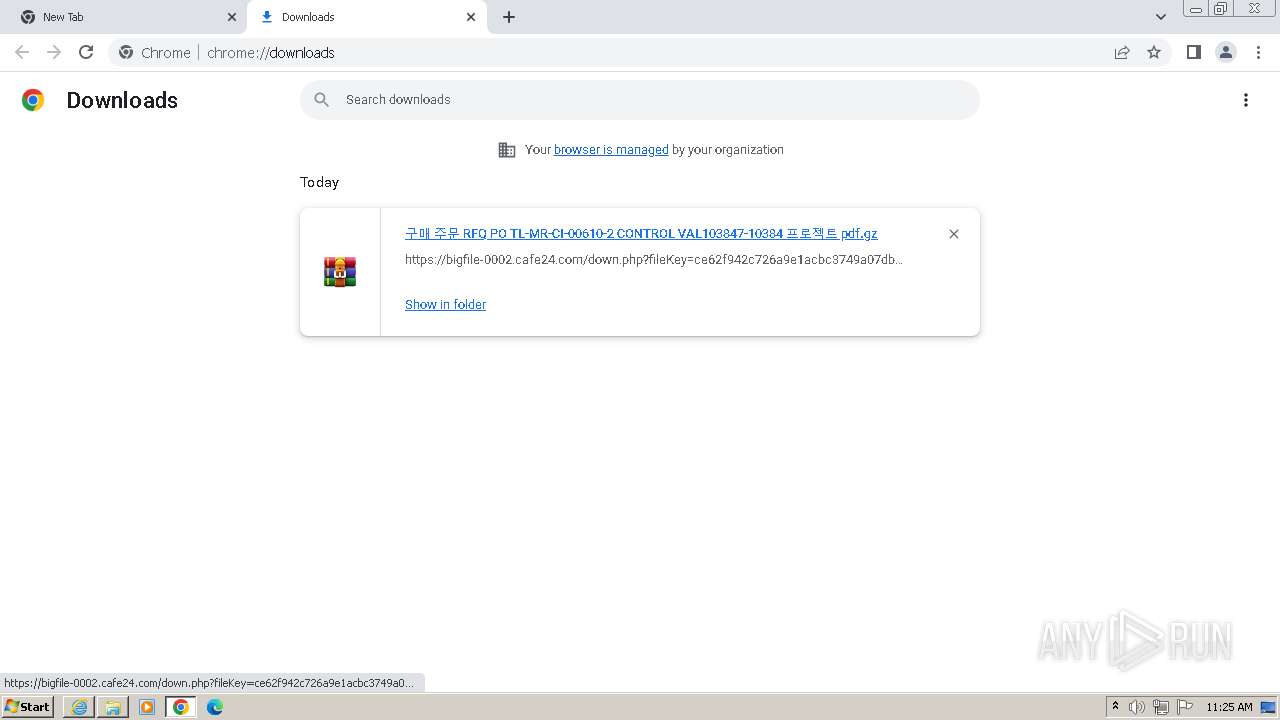Click the WinRAR archive file icon
The height and width of the screenshot is (720, 1280).
click(x=340, y=272)
